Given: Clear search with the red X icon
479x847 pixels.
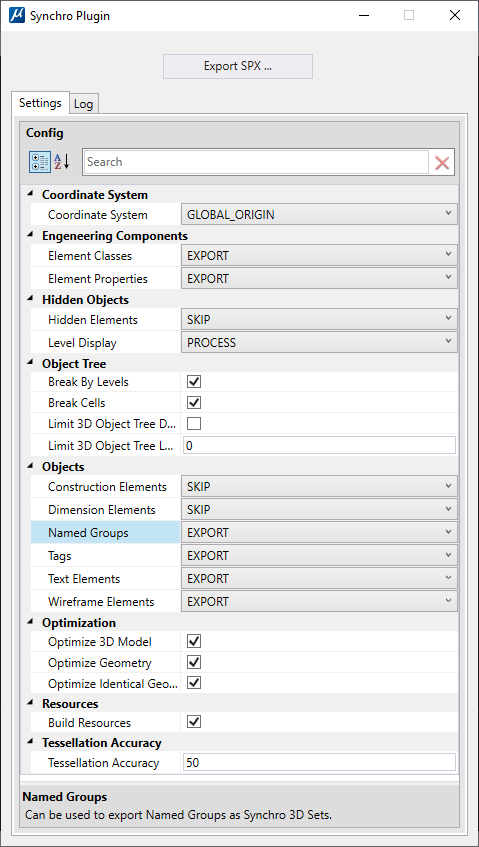Looking at the screenshot, I should [x=442, y=162].
